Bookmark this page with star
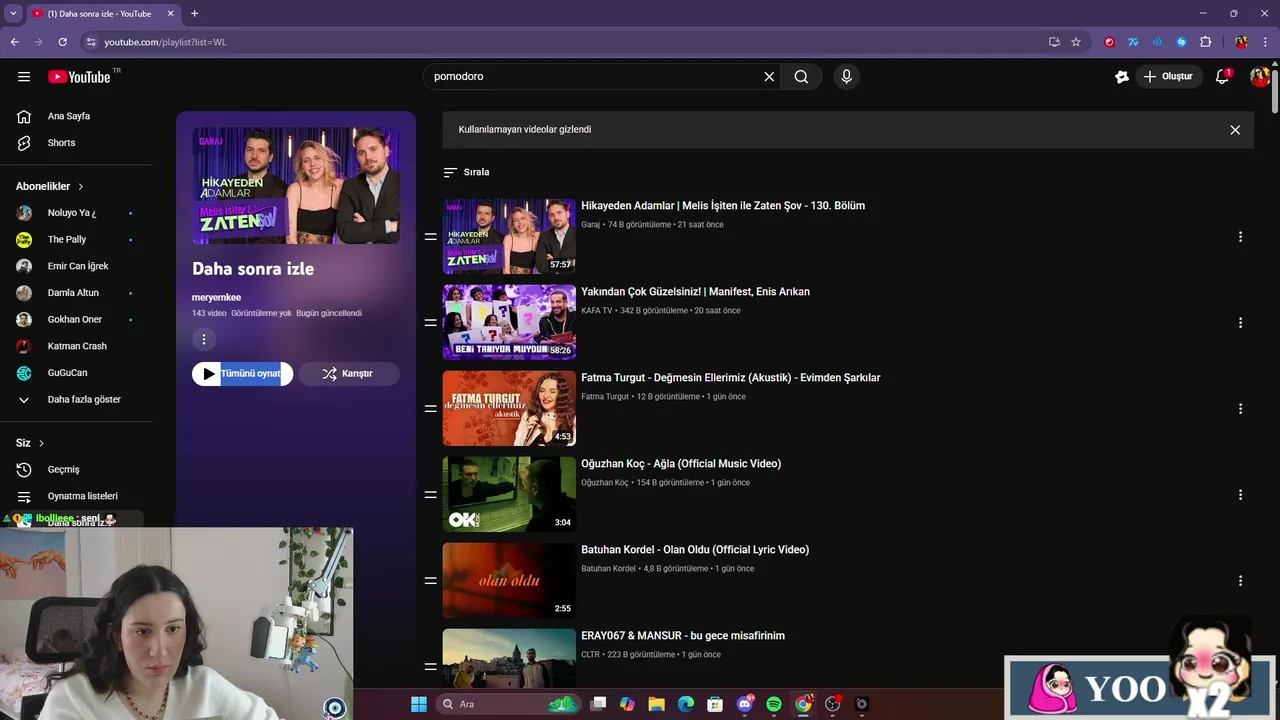The width and height of the screenshot is (1280, 720). (x=1076, y=42)
